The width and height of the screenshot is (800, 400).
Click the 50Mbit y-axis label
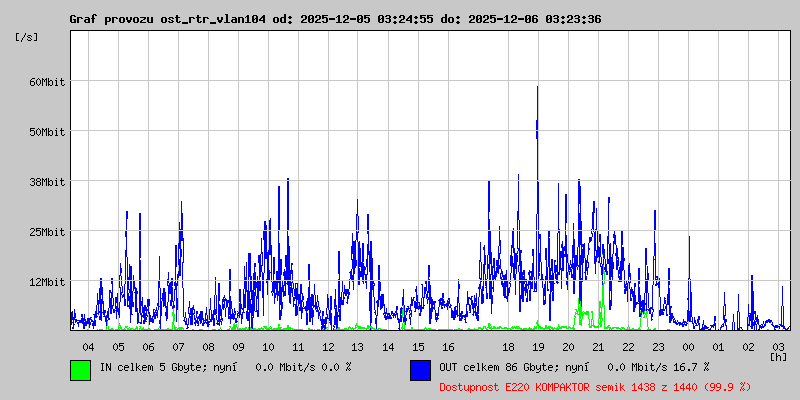[47, 132]
